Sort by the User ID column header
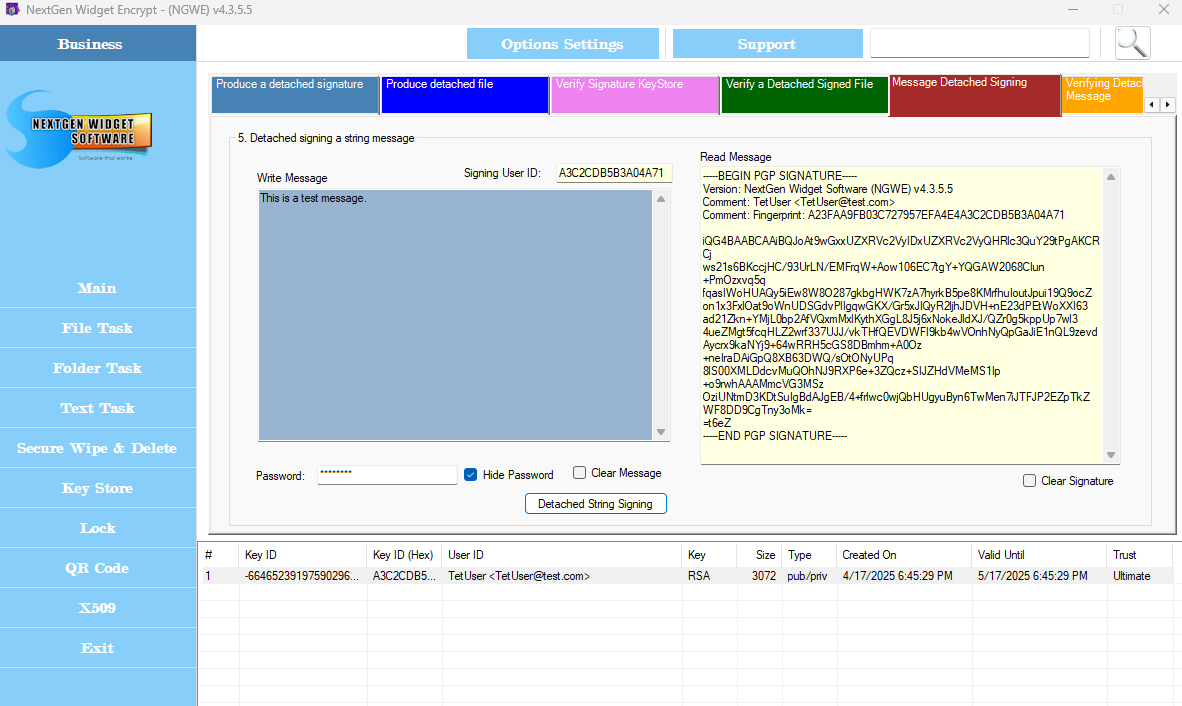This screenshot has height=706, width=1182. point(562,555)
